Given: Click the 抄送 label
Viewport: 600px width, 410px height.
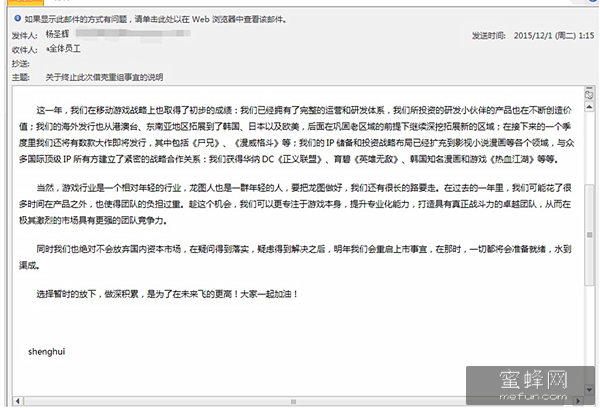Looking at the screenshot, I should (x=21, y=64).
